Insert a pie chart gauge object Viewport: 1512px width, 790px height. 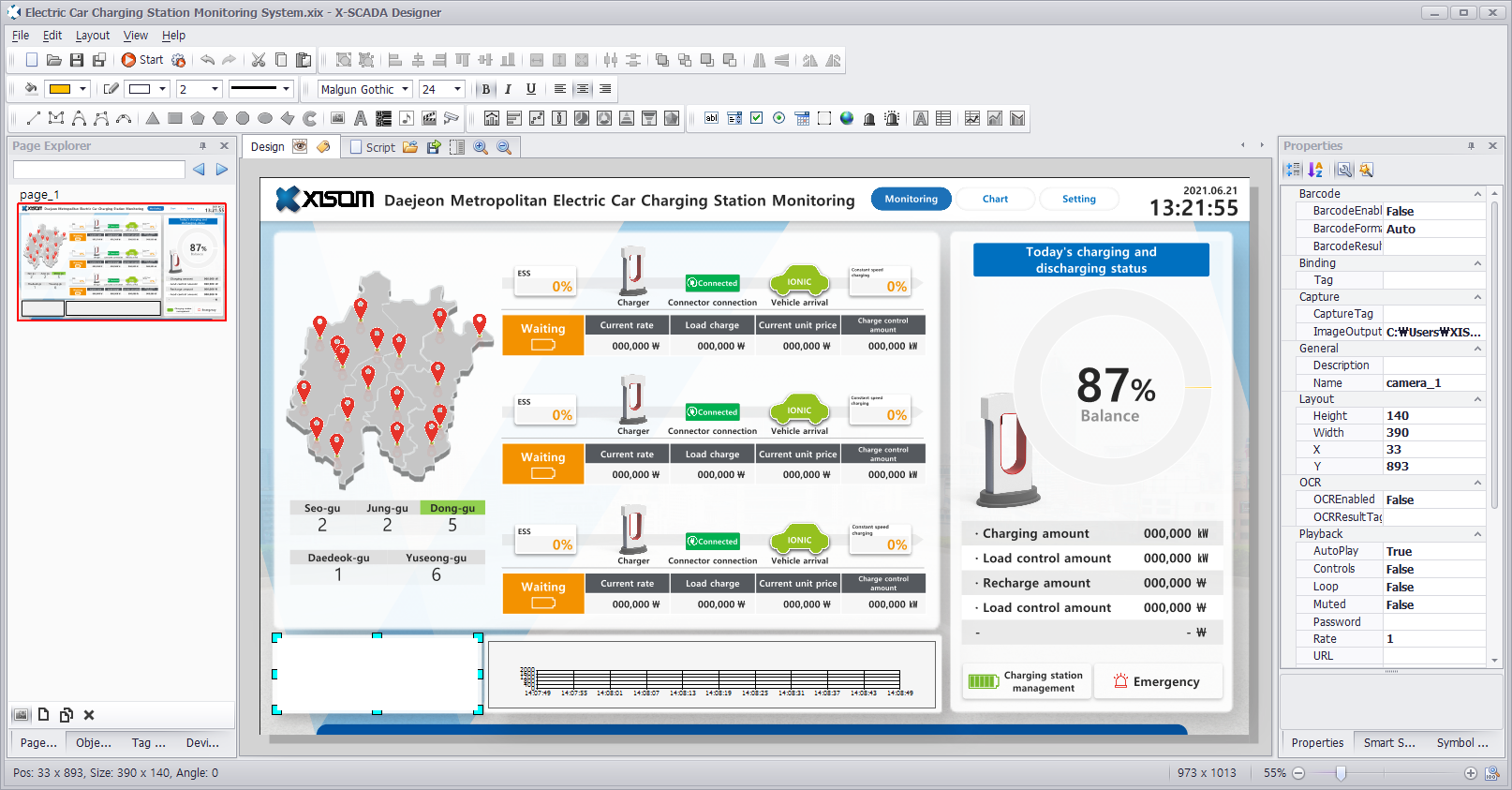[582, 118]
